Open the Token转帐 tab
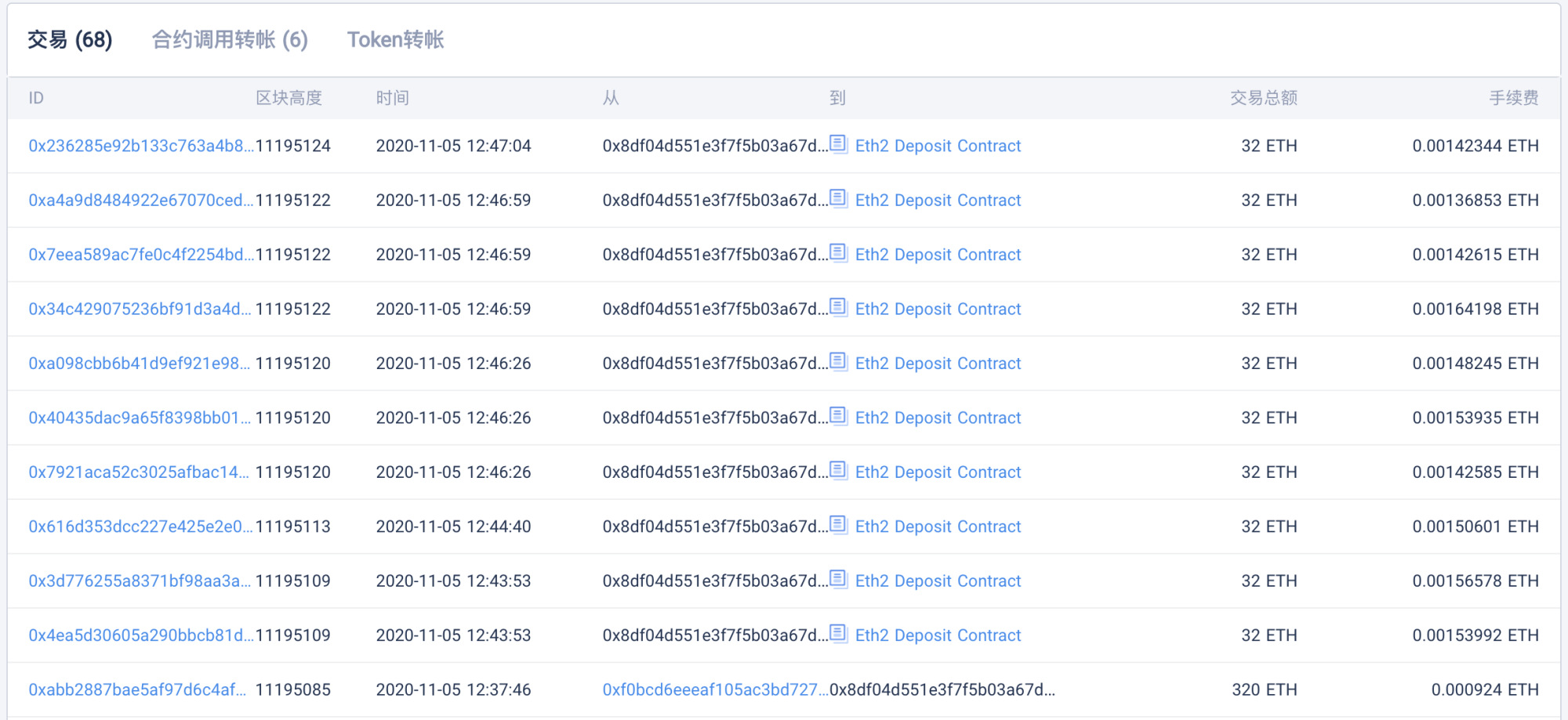This screenshot has height=720, width=1568. point(395,40)
